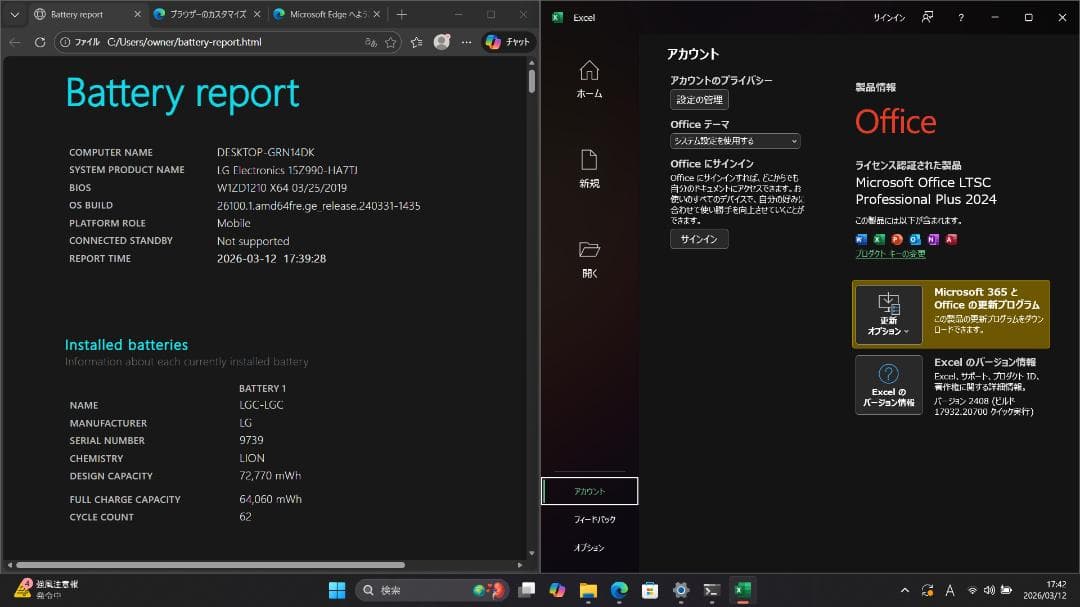Open the Excel のバージョン情報 button
The image size is (1080, 607).
coord(889,385)
